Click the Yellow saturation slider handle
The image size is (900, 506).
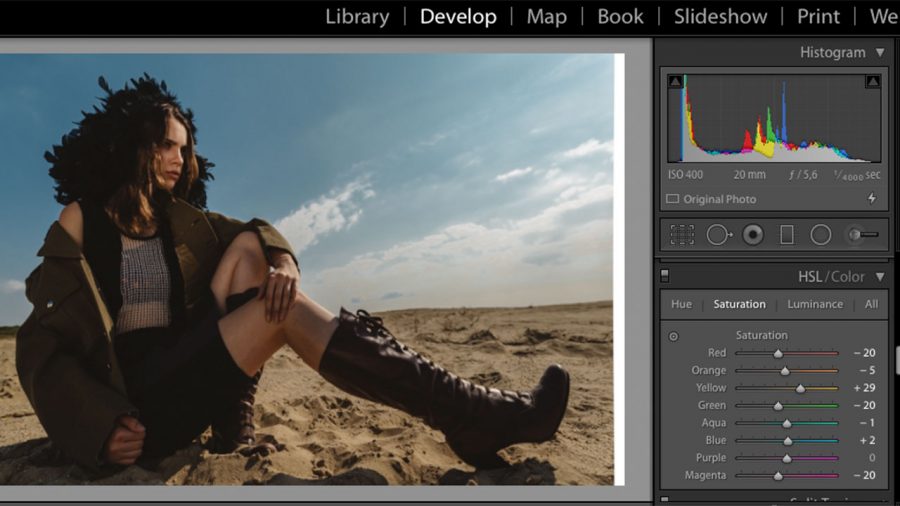point(800,388)
